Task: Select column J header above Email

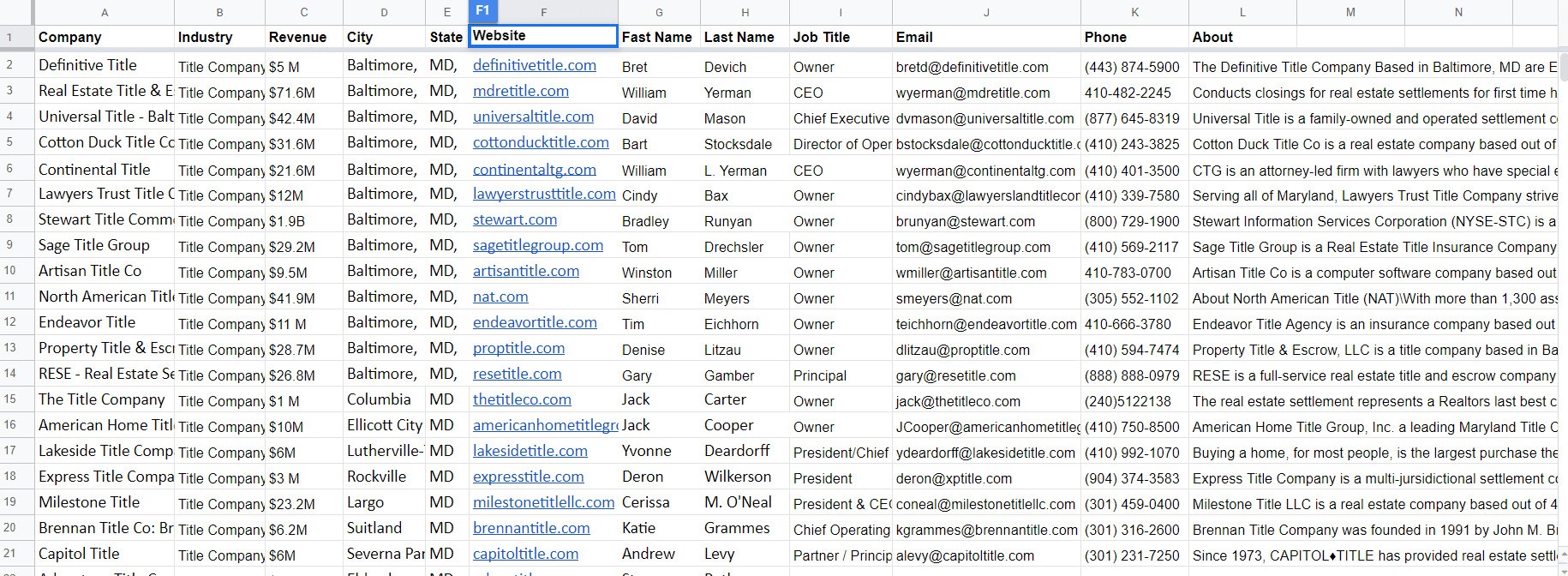Action: point(985,12)
